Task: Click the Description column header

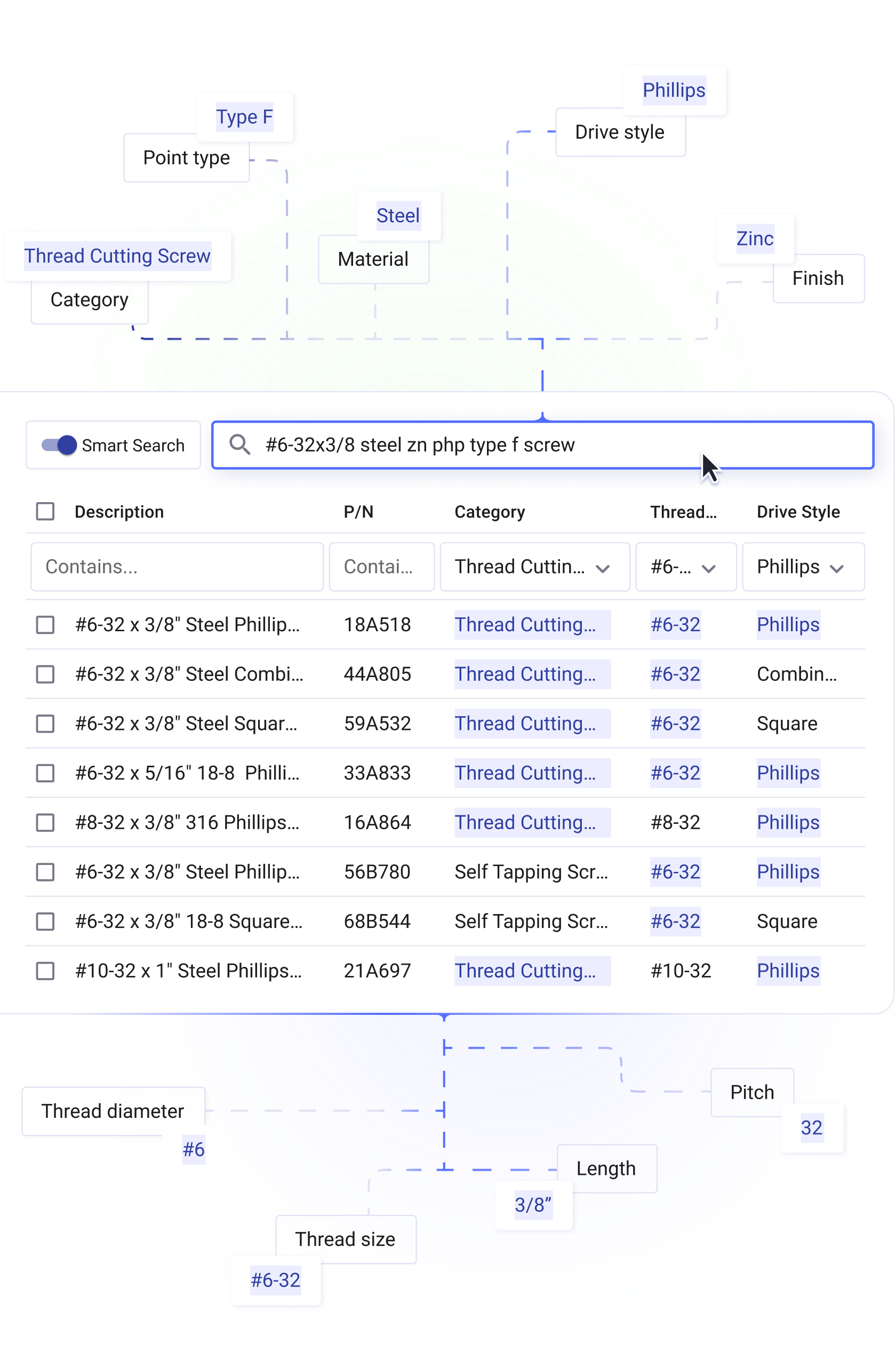Action: tap(119, 511)
